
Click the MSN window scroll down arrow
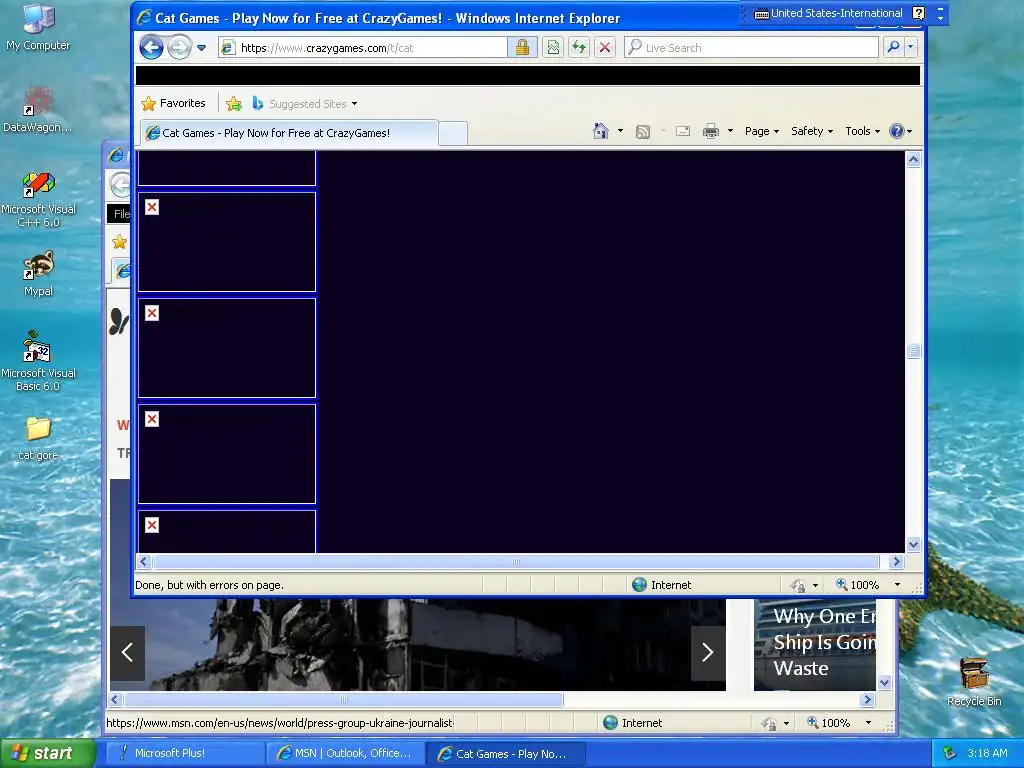click(885, 683)
